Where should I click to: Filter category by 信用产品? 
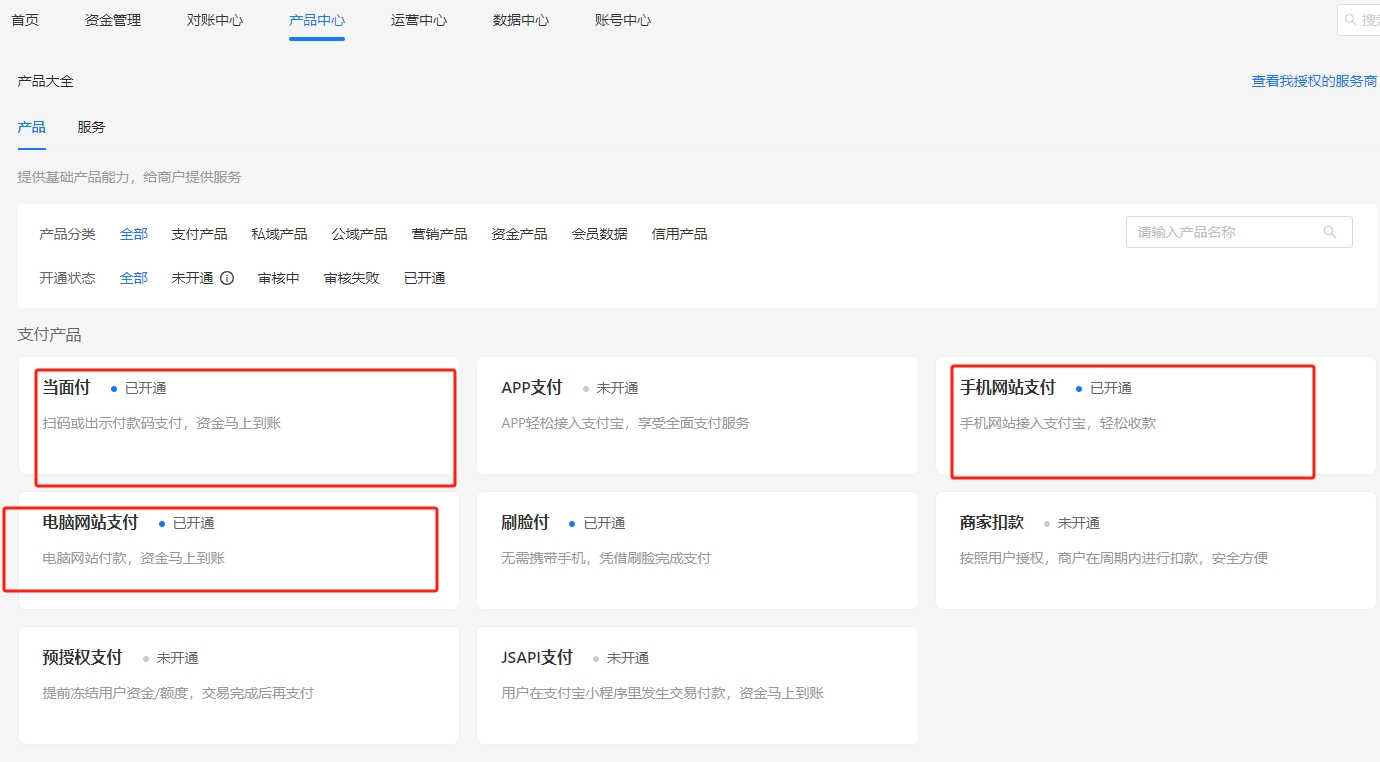tap(680, 234)
